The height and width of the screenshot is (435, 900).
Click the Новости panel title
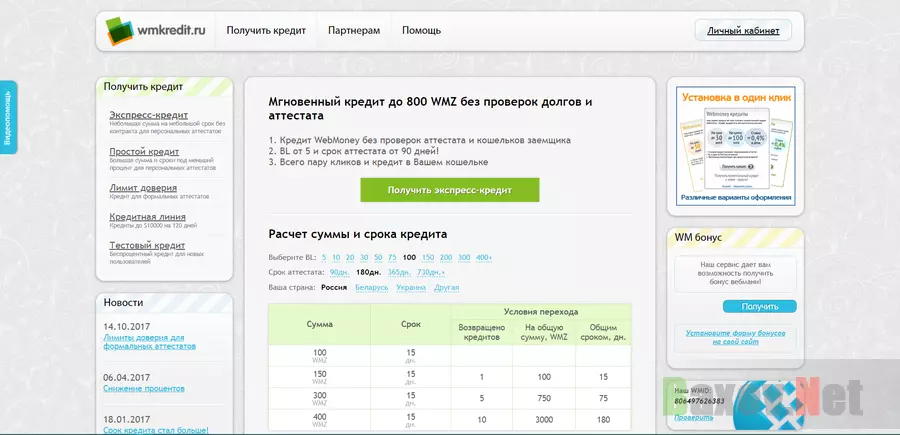(x=123, y=302)
